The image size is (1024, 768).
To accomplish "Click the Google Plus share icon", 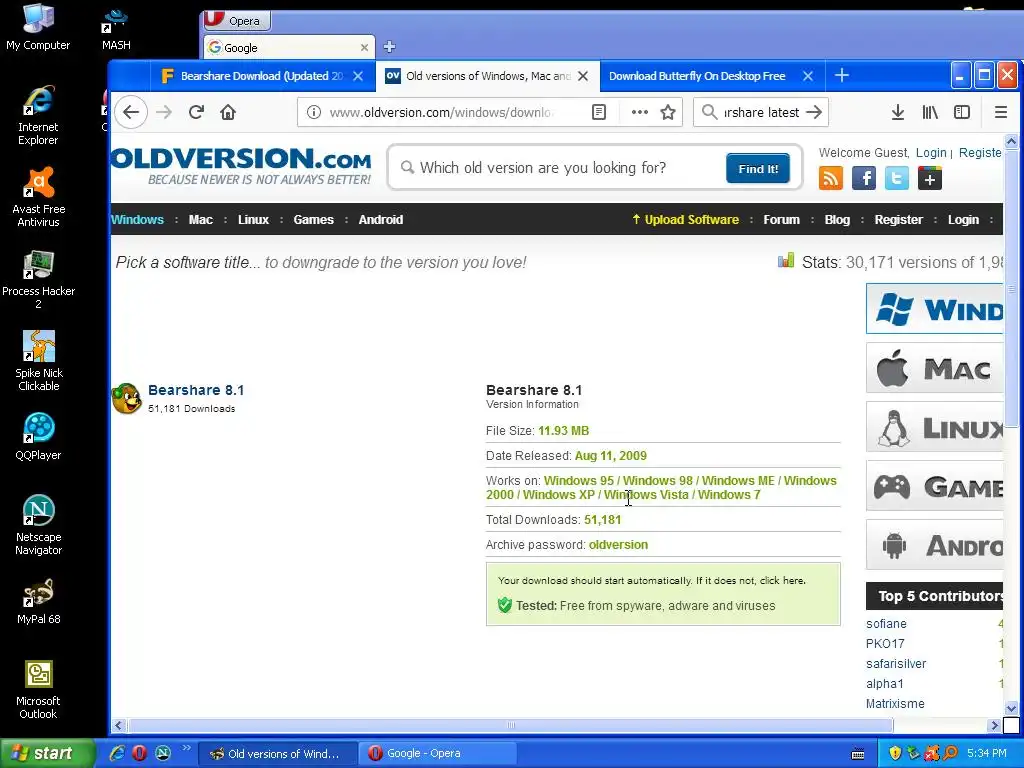I will pos(929,178).
